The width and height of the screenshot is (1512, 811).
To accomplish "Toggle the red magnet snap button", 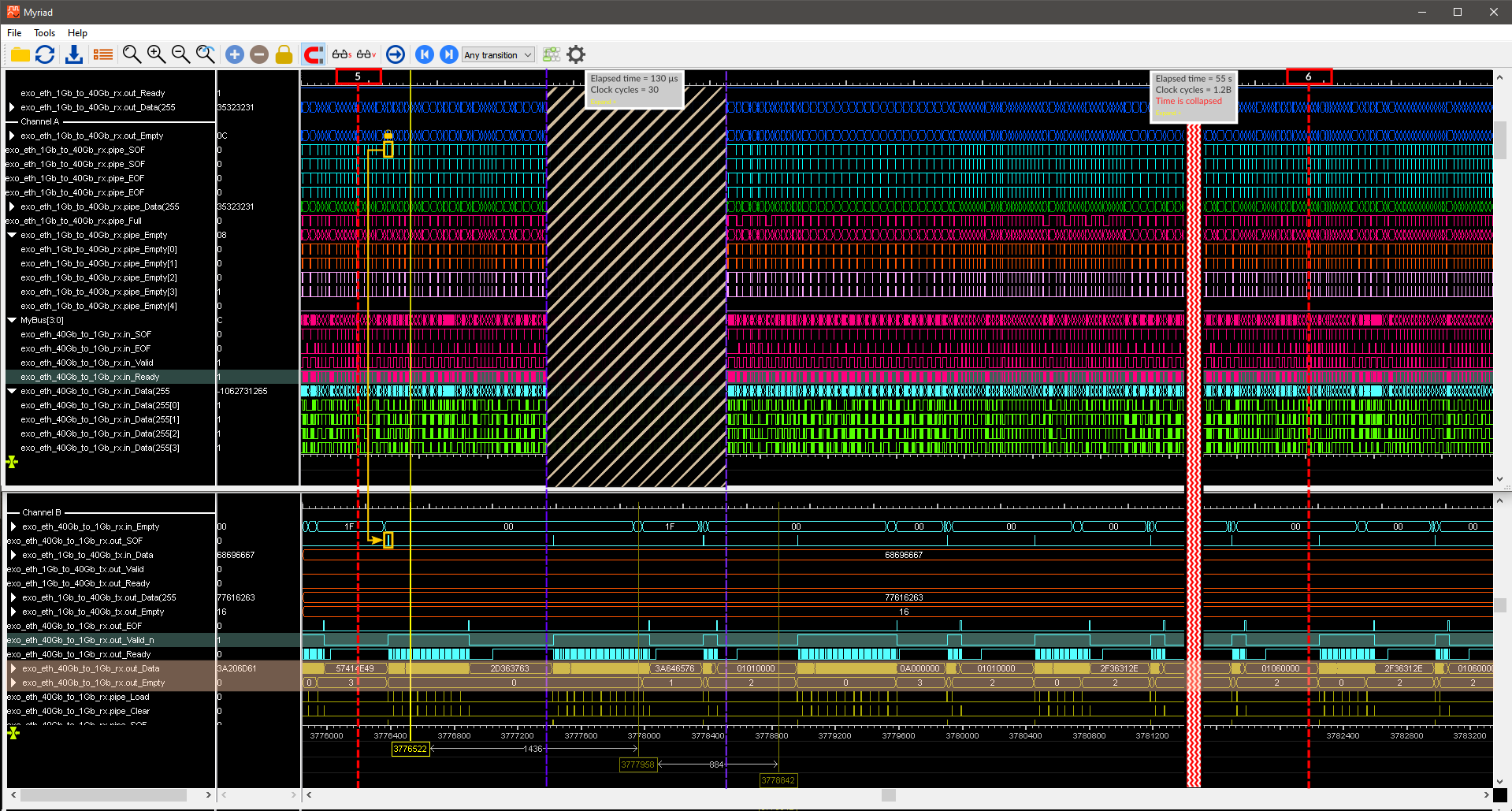I will [314, 54].
